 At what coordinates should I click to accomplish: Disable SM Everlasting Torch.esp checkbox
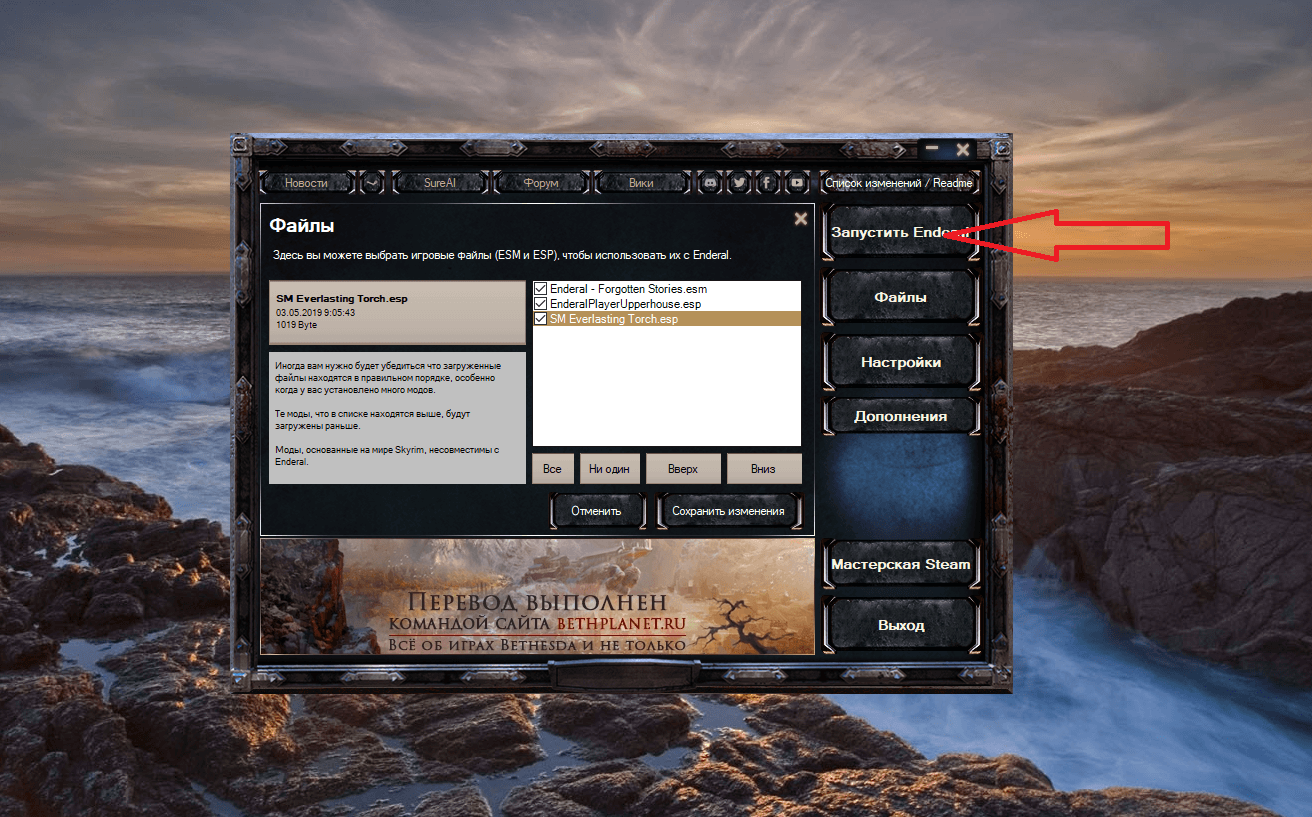pyautogui.click(x=541, y=319)
